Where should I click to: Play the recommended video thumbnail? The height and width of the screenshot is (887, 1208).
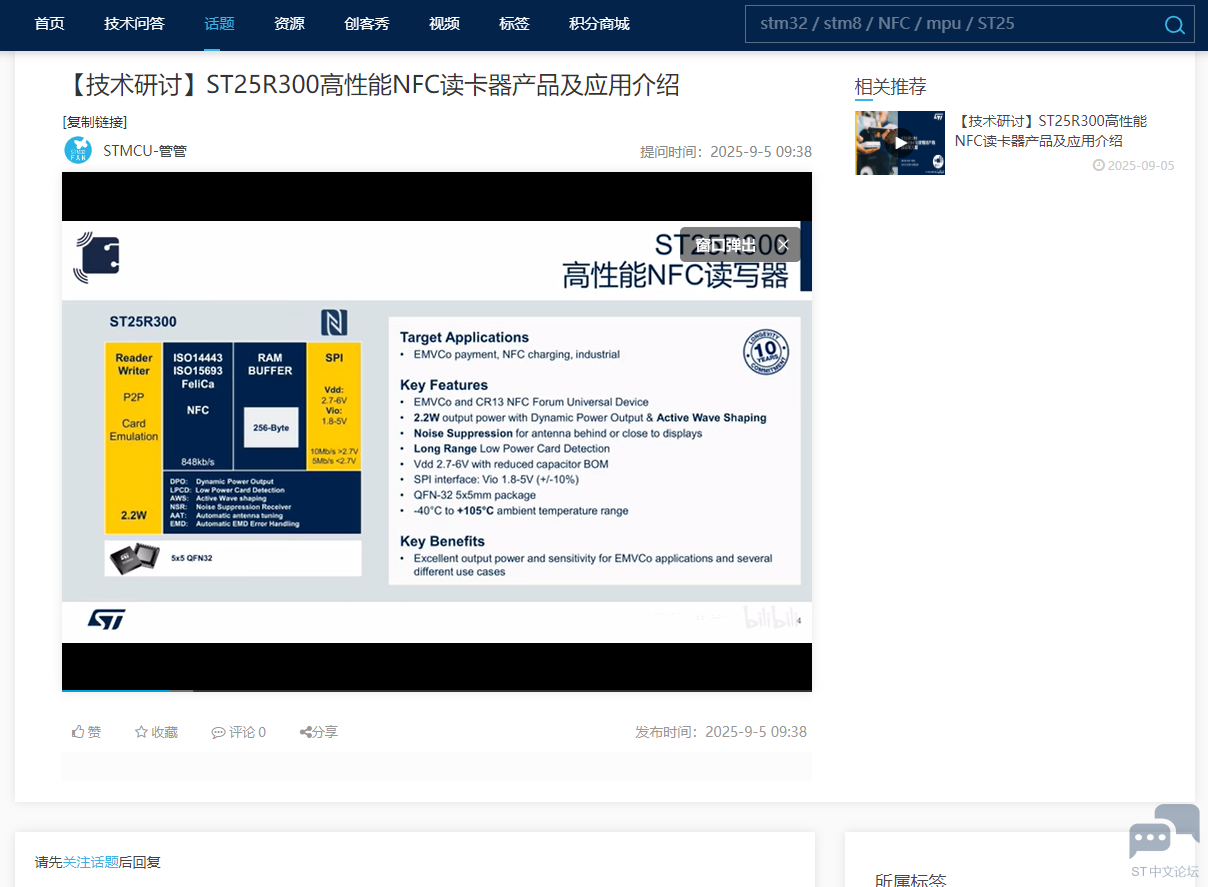pos(900,143)
